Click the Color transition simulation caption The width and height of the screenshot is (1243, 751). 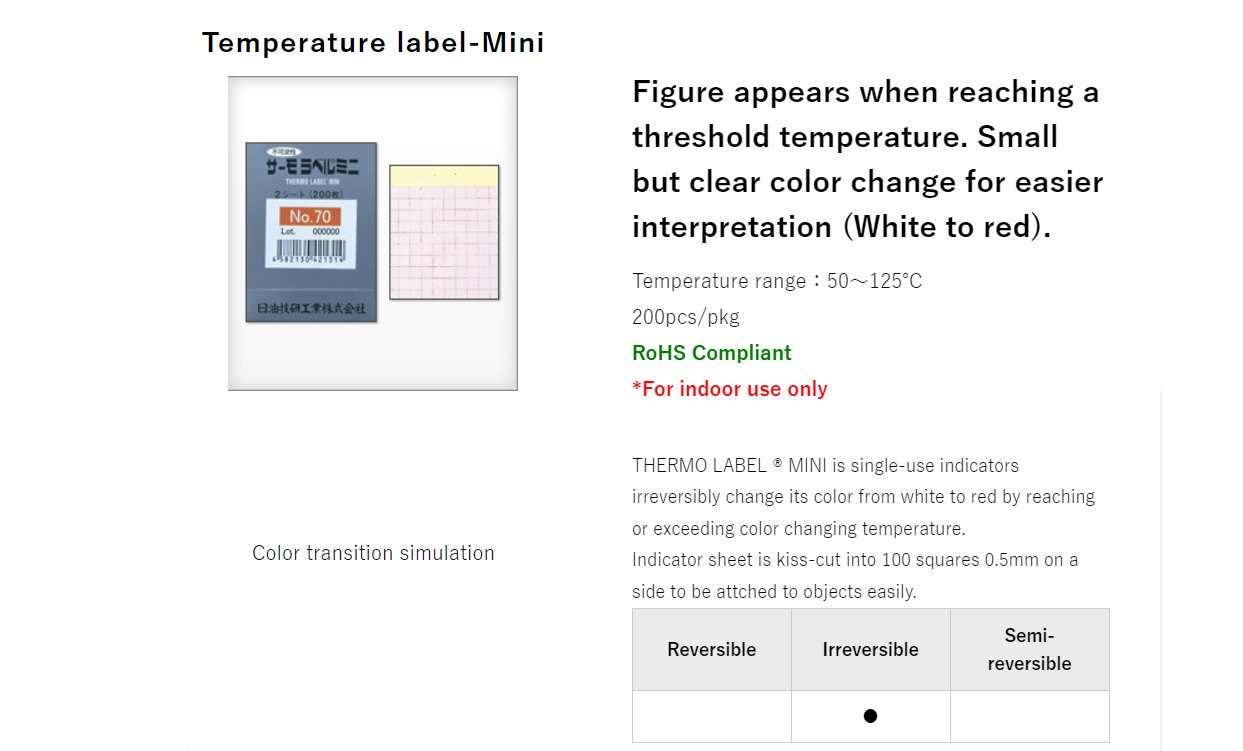coord(373,553)
